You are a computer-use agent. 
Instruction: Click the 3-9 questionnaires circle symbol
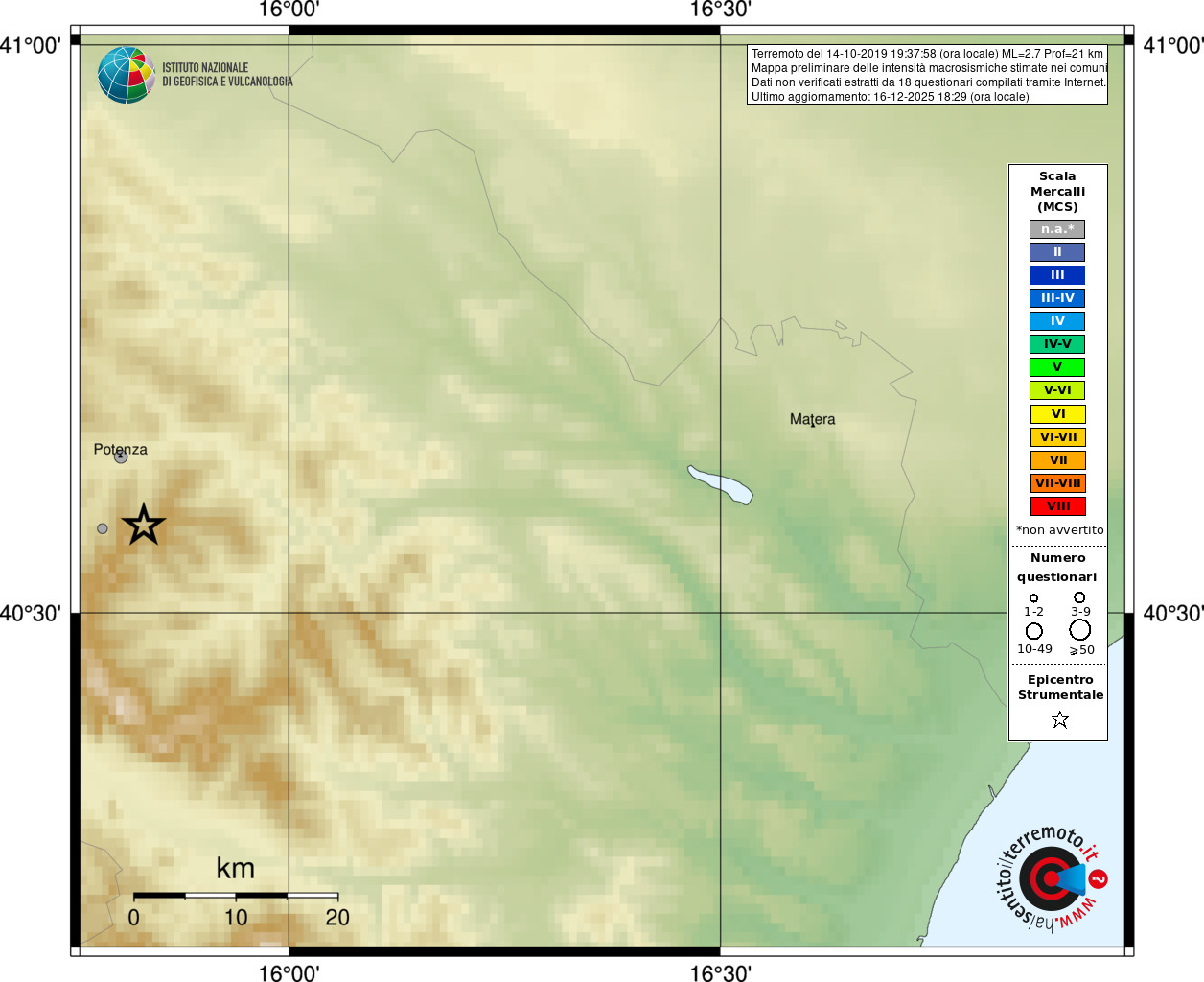[1079, 597]
